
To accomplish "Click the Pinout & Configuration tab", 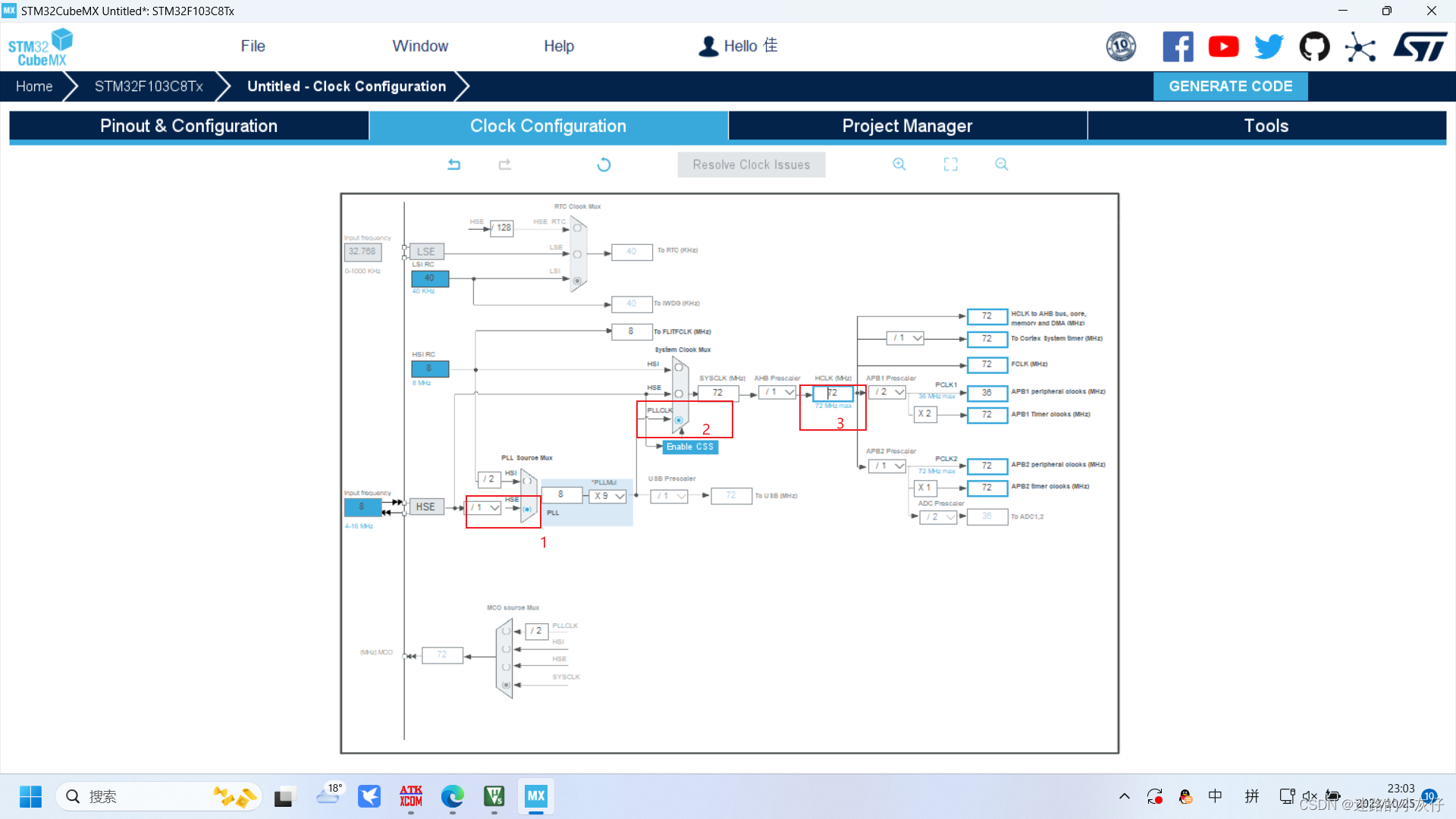I will [x=188, y=125].
